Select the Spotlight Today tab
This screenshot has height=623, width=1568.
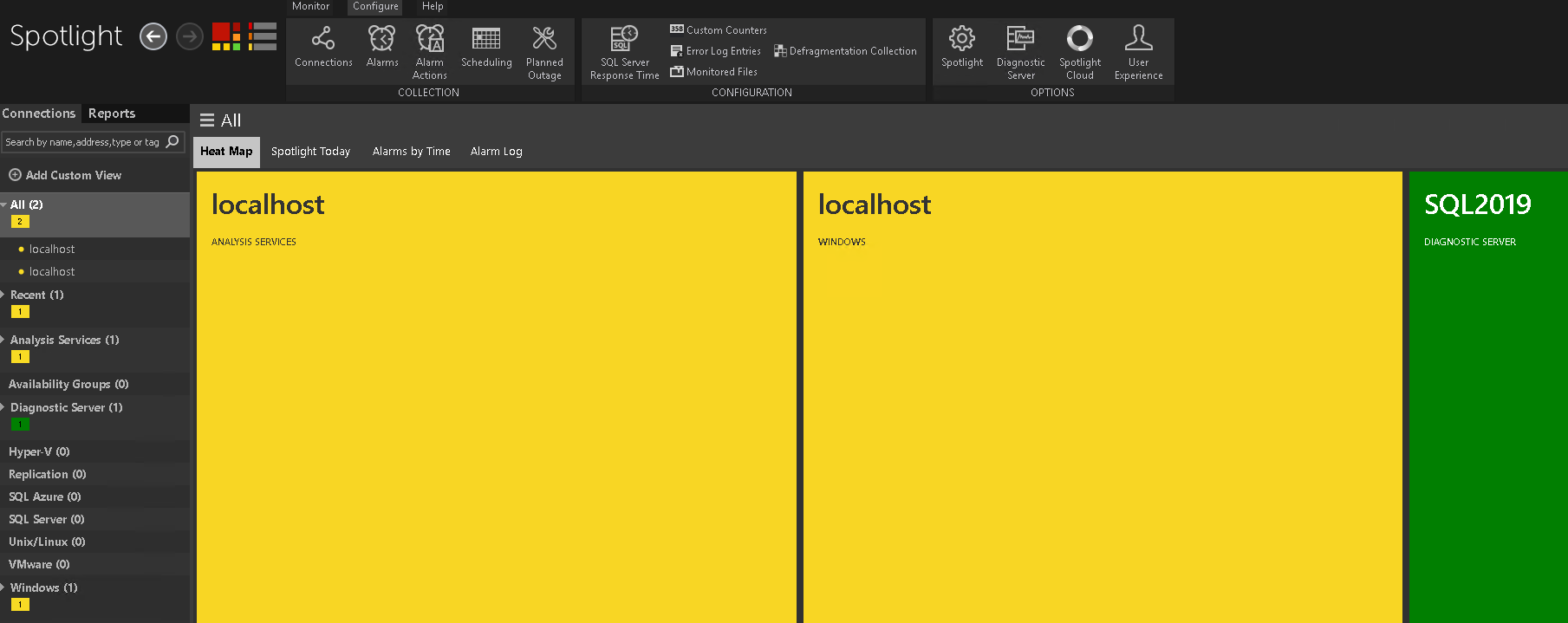pyautogui.click(x=310, y=152)
